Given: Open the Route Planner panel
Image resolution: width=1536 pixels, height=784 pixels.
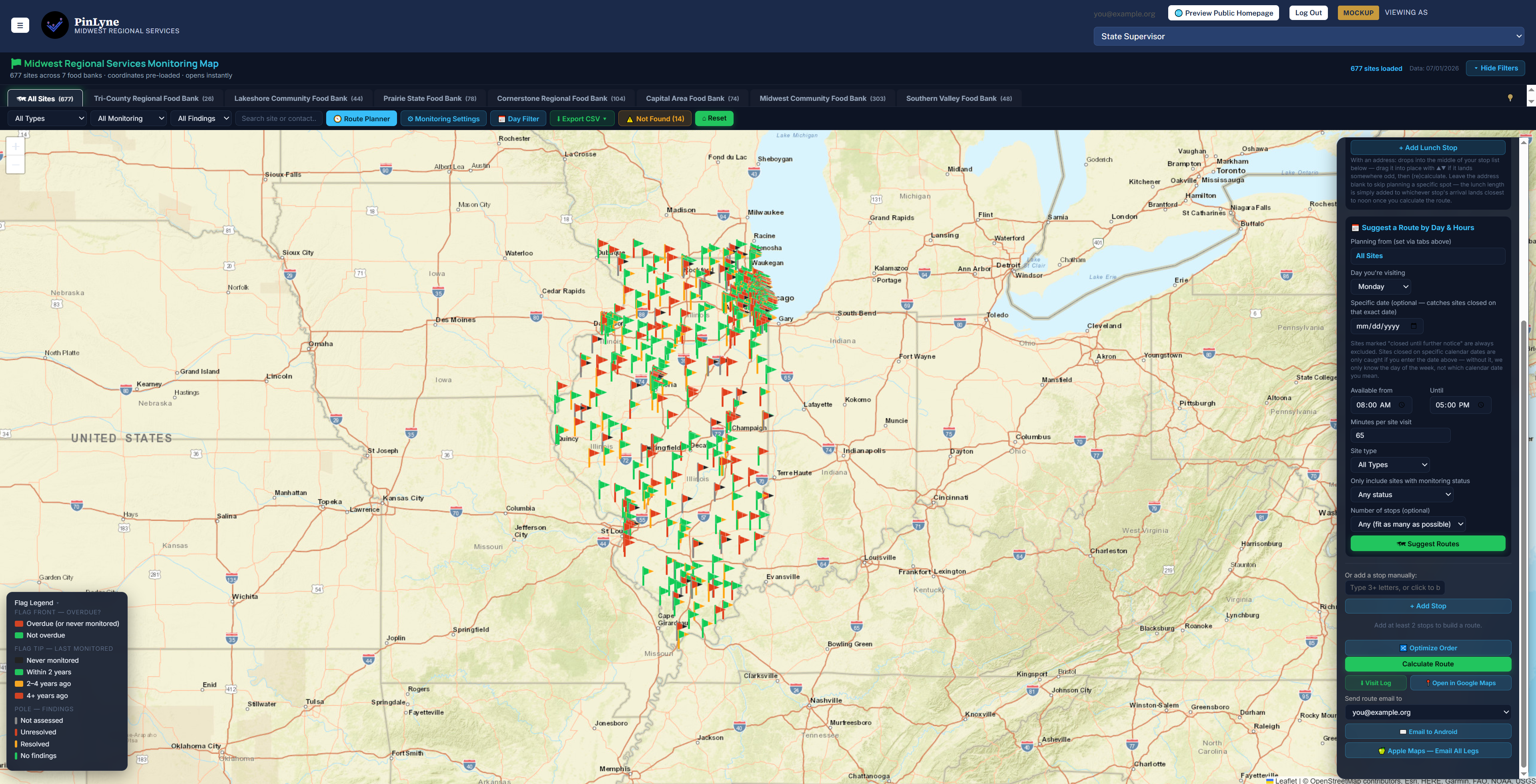Looking at the screenshot, I should coord(361,118).
